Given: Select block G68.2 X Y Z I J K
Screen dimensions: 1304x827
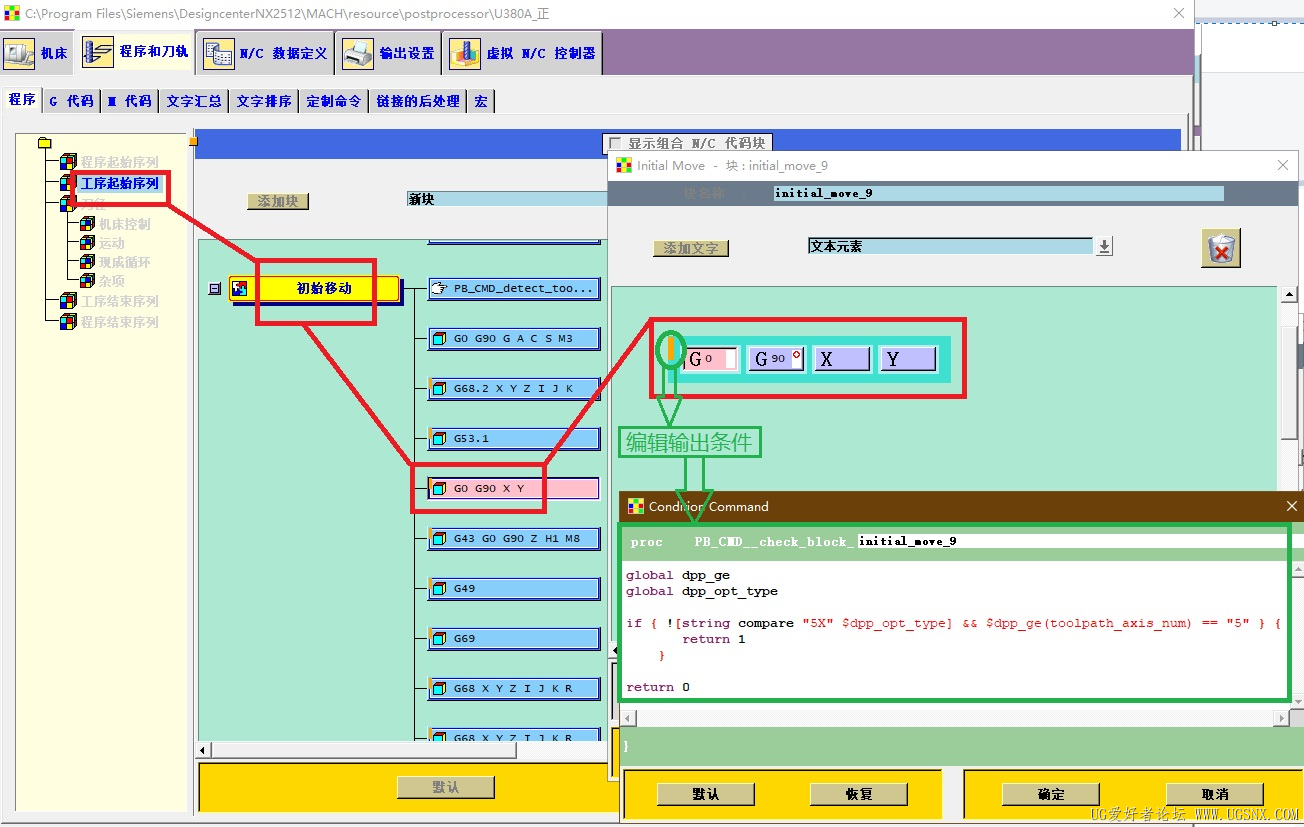Looking at the screenshot, I should tap(514, 388).
